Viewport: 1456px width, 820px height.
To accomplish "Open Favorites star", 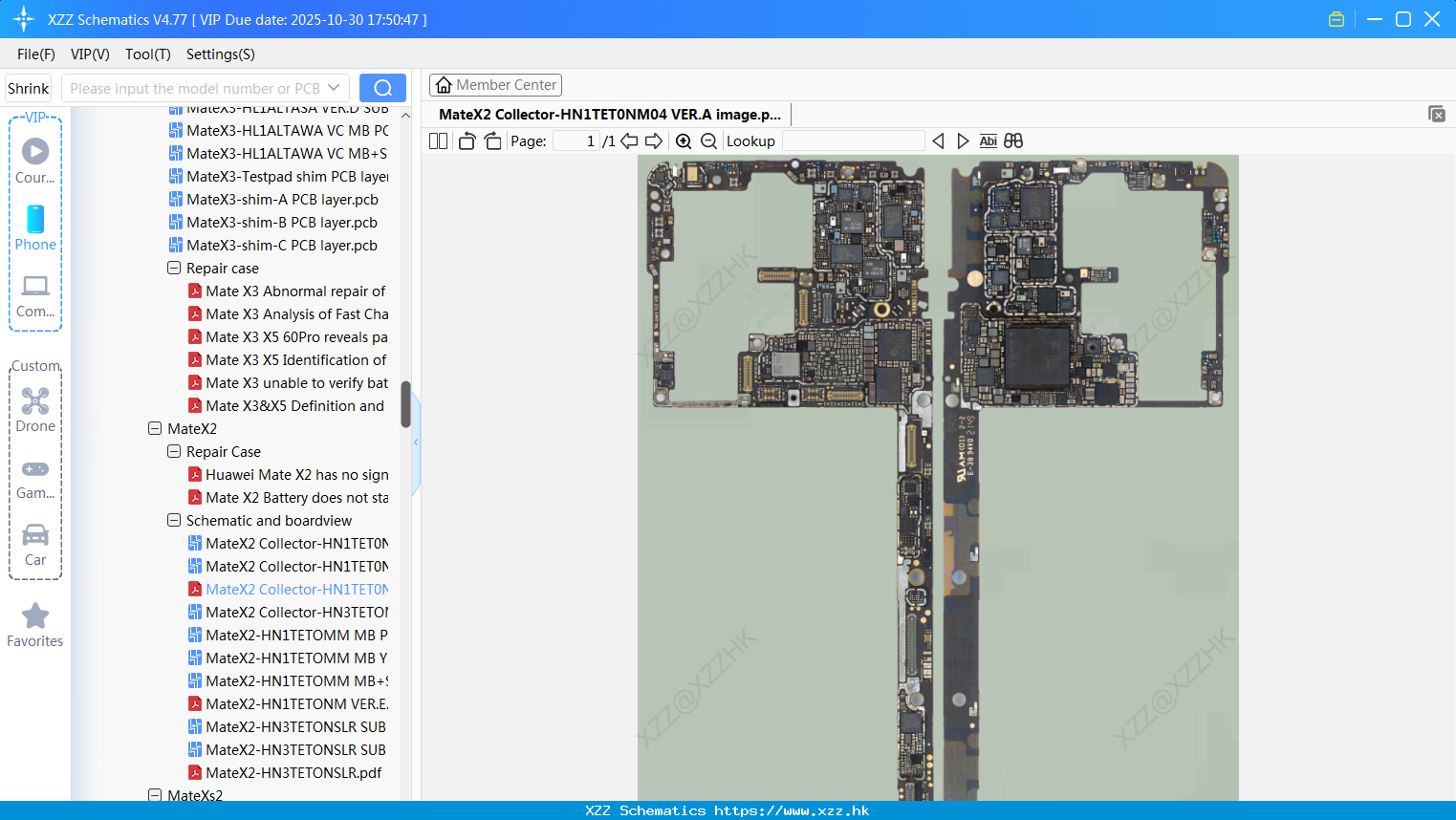I will (x=35, y=626).
